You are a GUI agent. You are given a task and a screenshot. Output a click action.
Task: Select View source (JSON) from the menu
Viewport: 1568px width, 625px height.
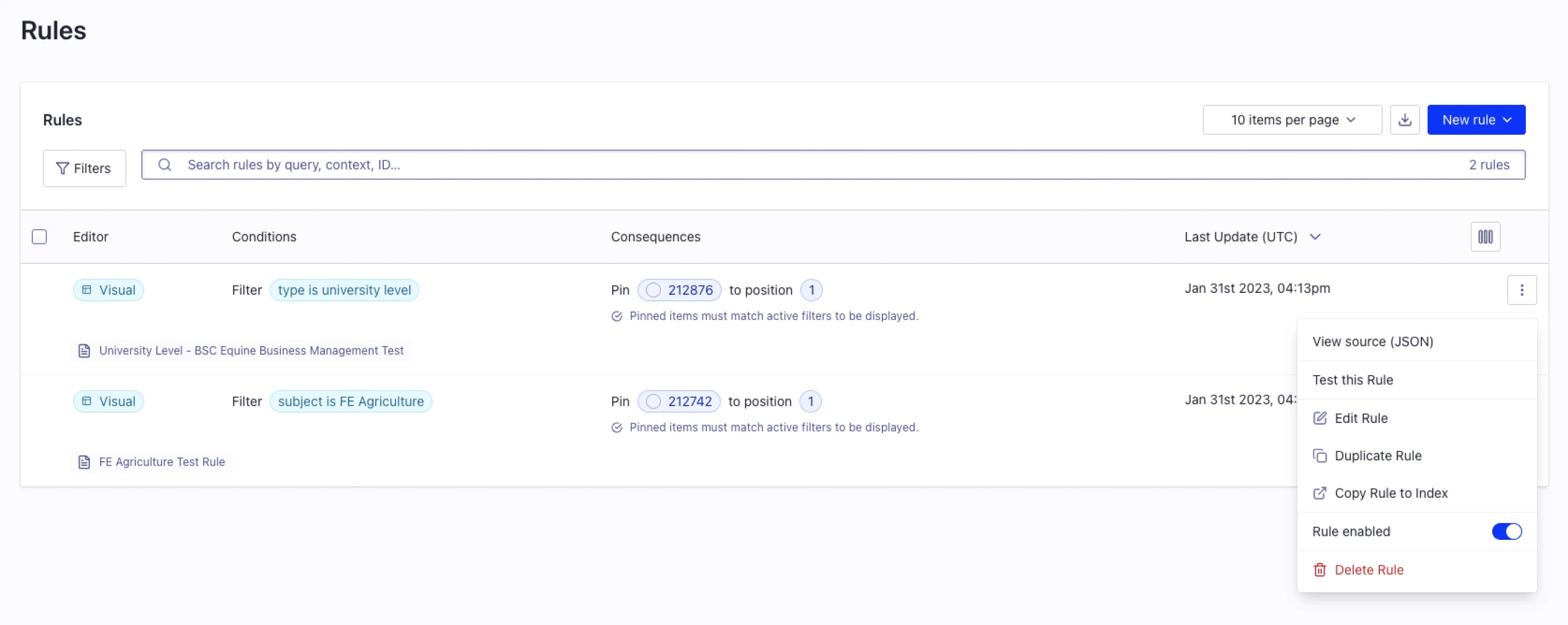point(1373,341)
